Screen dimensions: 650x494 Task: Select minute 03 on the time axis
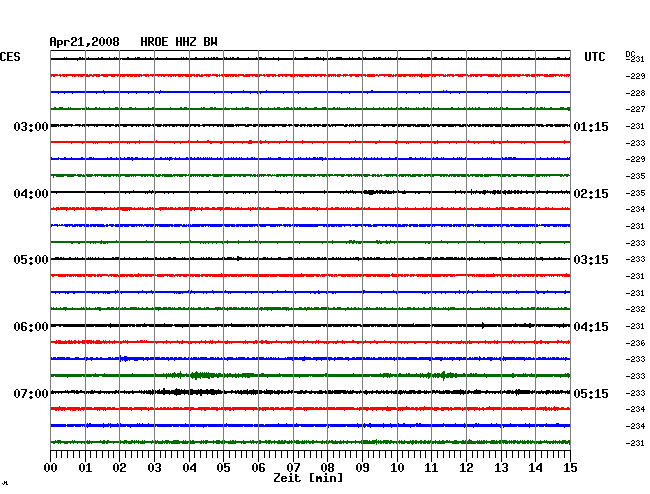coord(154,467)
